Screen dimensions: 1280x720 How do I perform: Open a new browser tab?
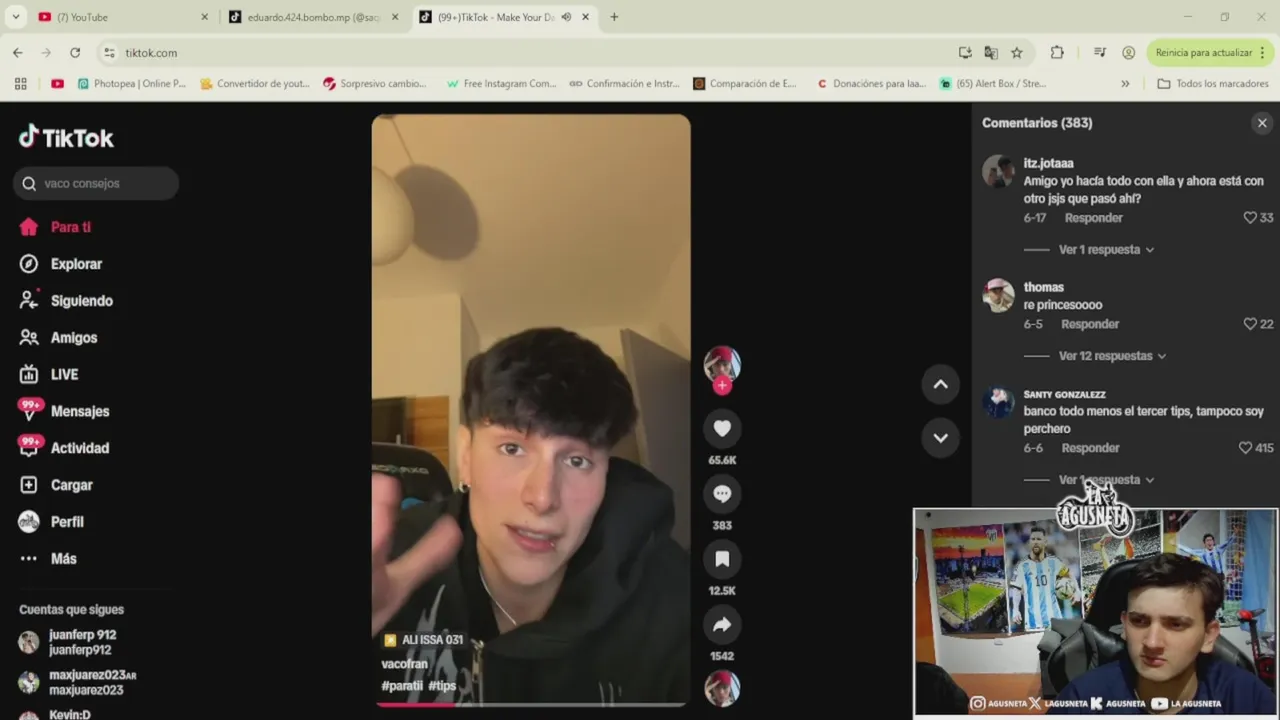click(614, 17)
